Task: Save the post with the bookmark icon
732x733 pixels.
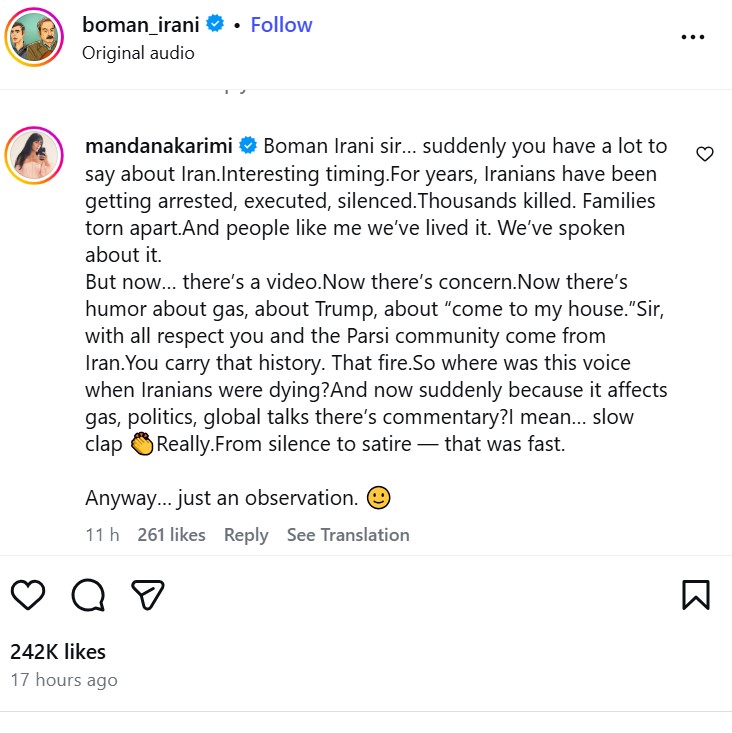Action: [696, 595]
